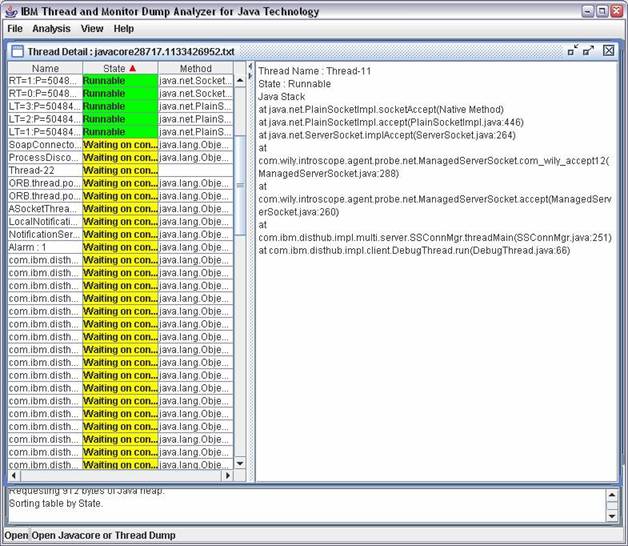
Task: Select the RT=0:P=5048... thread row
Action: click(x=121, y=93)
